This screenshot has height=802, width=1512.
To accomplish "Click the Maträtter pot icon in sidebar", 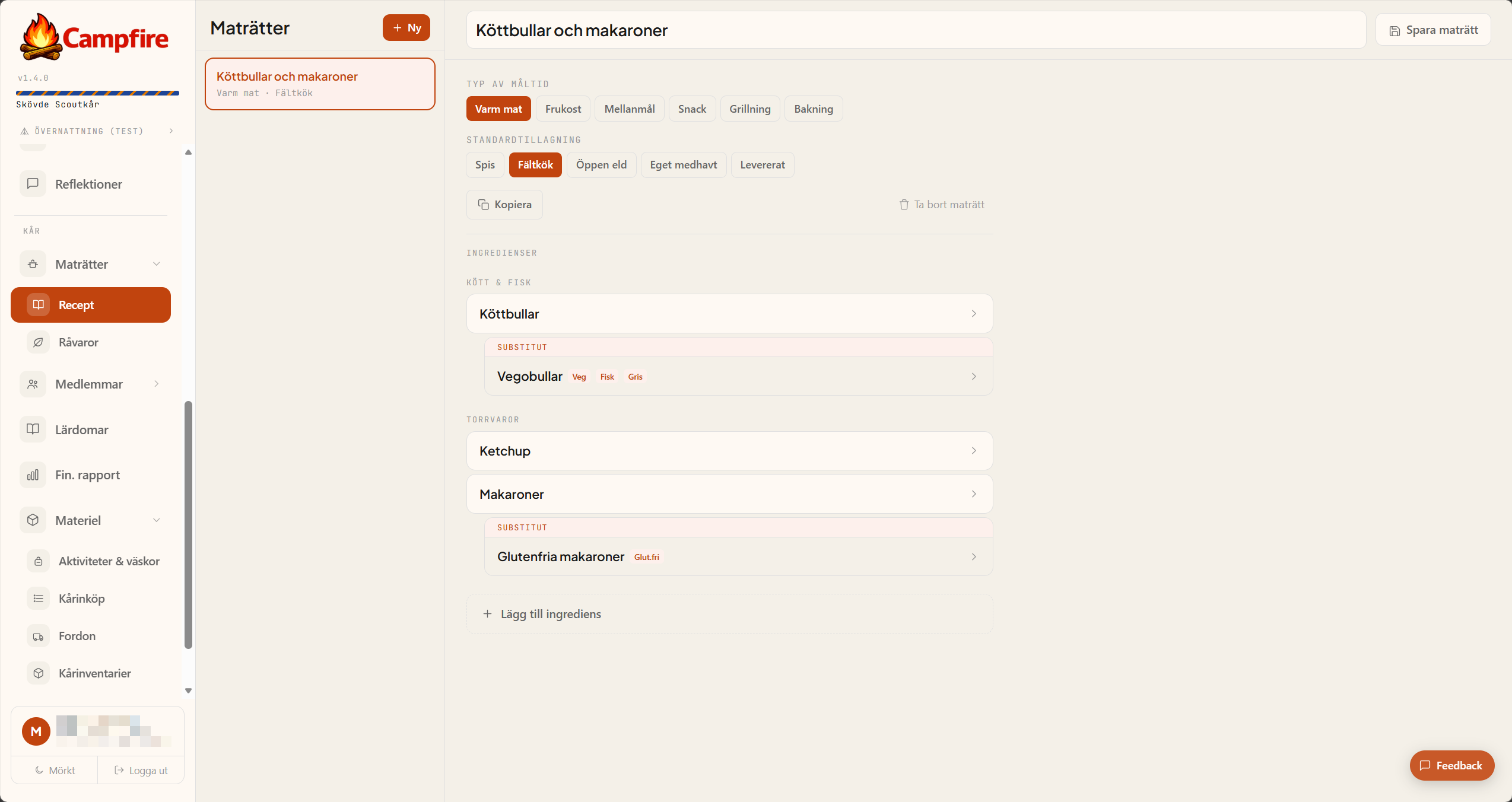I will [33, 264].
